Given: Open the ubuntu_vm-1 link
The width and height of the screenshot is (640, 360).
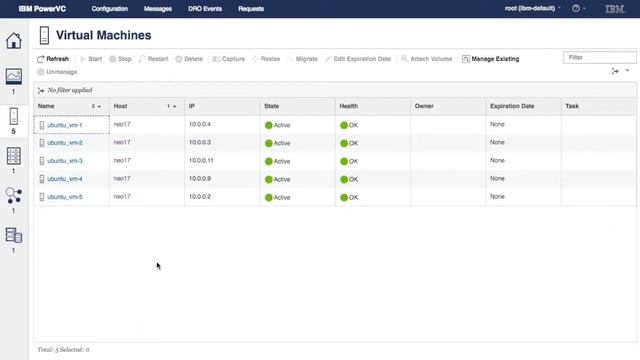Looking at the screenshot, I should click(64, 125).
